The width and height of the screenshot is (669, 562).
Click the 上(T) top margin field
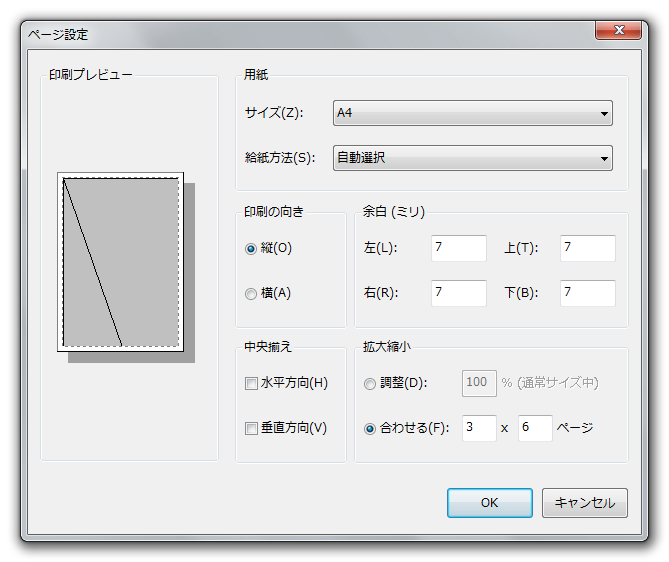coord(587,248)
